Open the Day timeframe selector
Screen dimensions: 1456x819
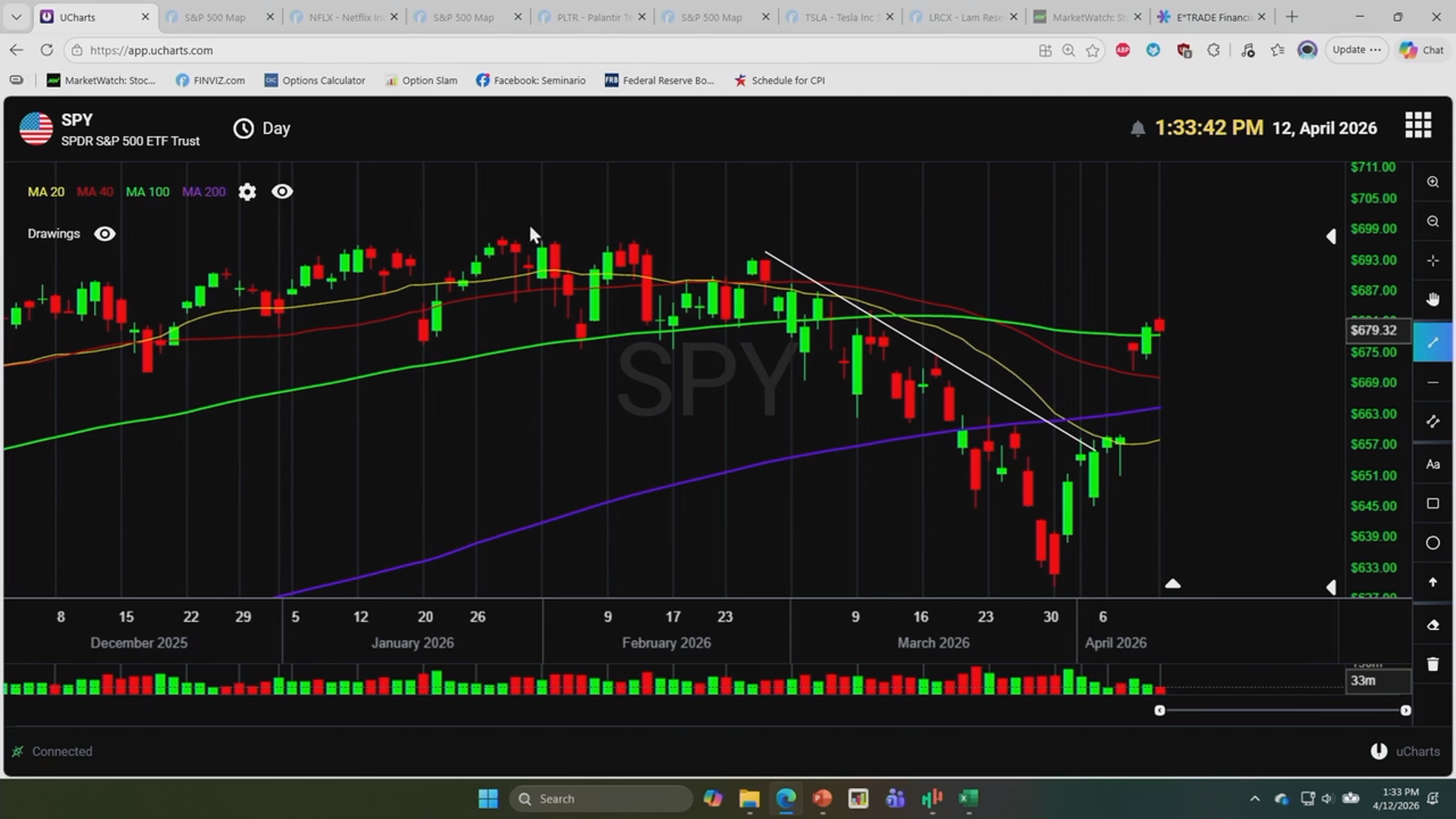click(x=262, y=128)
